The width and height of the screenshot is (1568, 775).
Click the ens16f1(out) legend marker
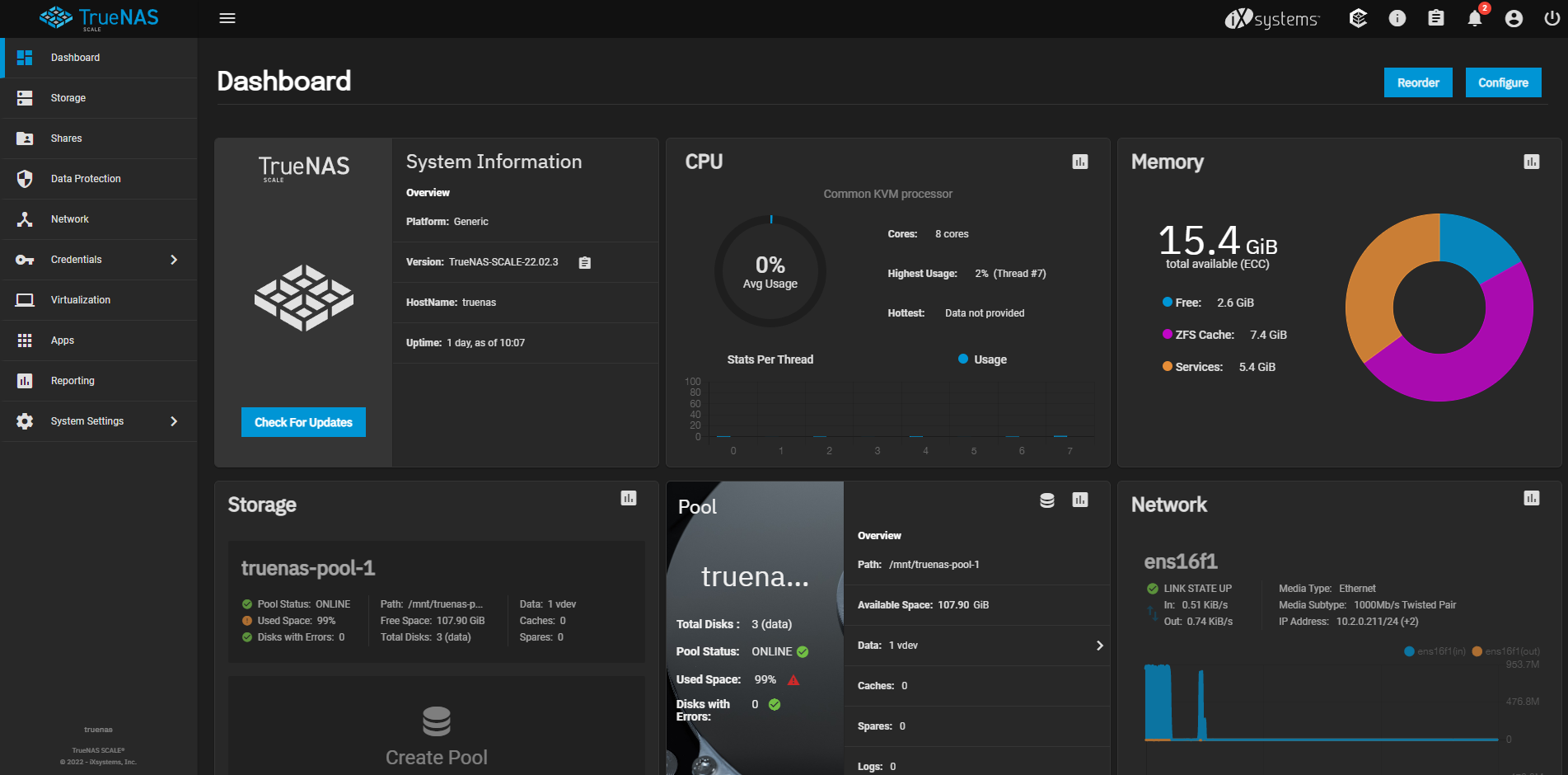[x=1477, y=651]
